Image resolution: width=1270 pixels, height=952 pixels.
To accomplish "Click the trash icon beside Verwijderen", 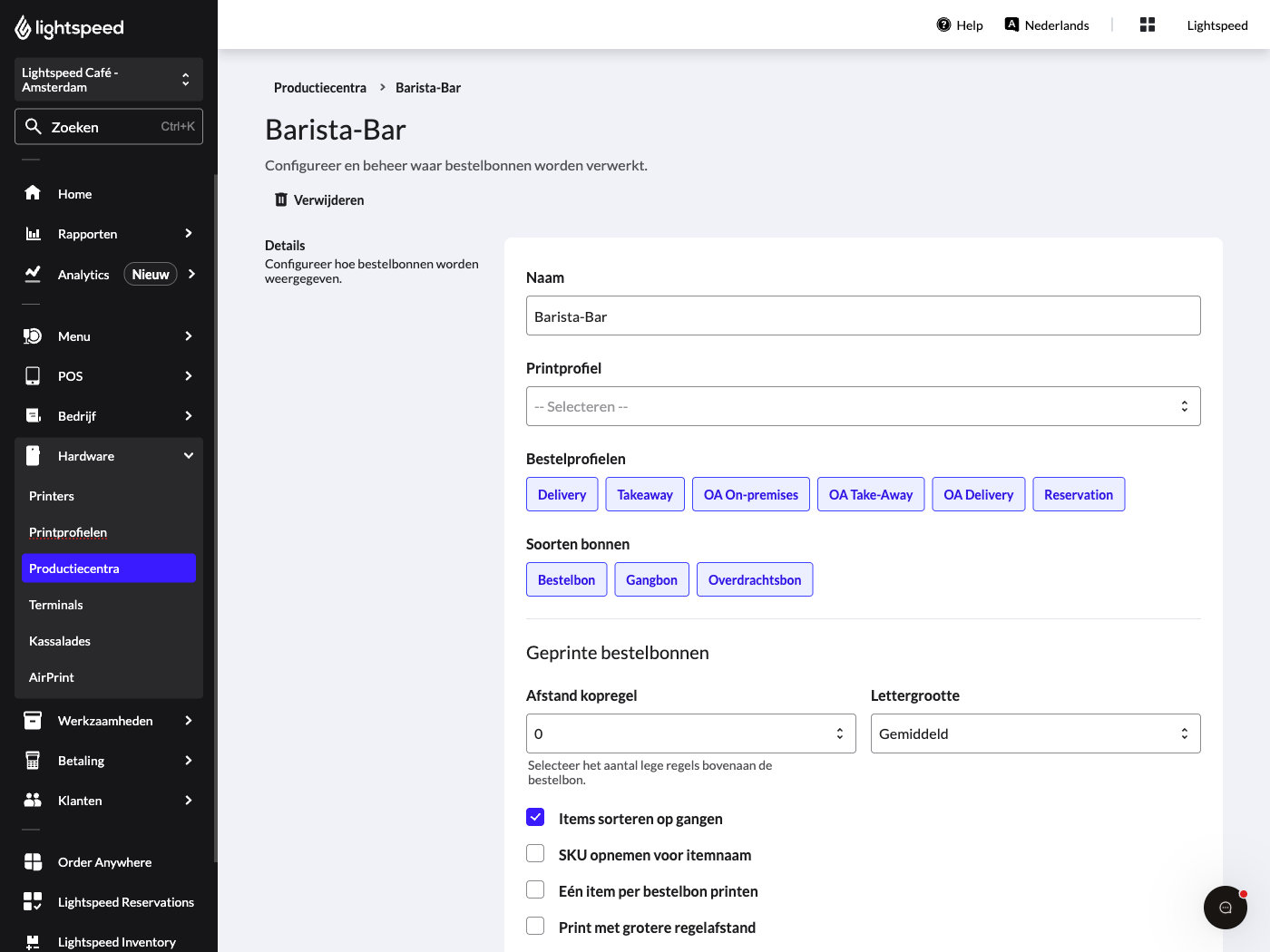I will (x=281, y=199).
